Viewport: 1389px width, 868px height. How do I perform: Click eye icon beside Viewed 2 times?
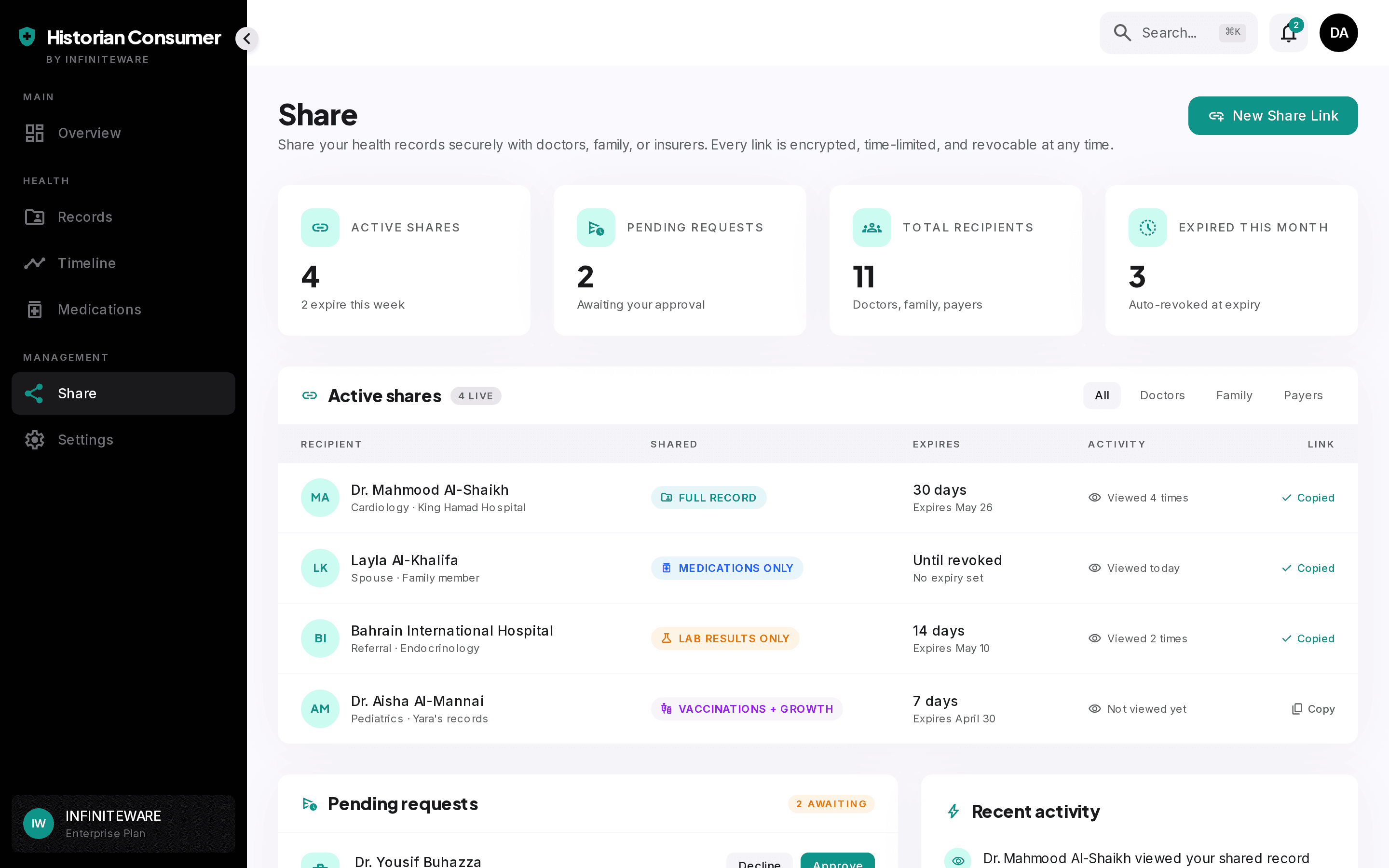point(1094,638)
